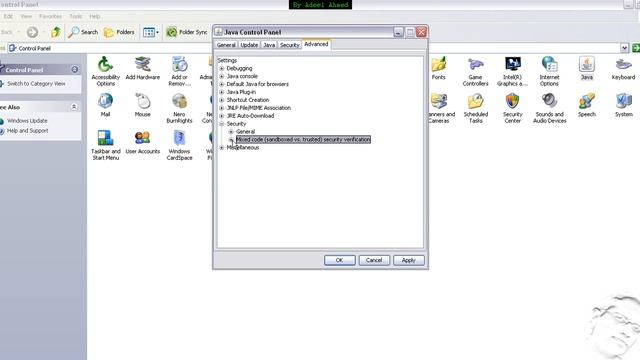
Task: Open the Scheduled Tasks icon
Action: pyautogui.click(x=476, y=108)
